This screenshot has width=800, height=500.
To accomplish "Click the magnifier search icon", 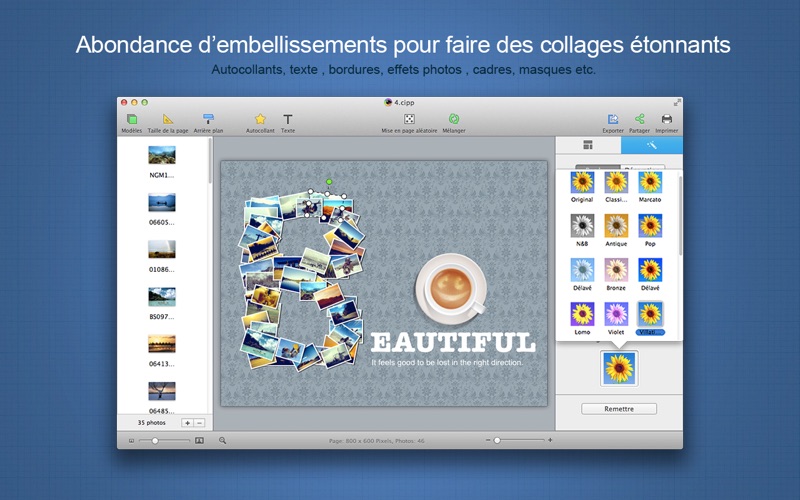I will coord(222,440).
